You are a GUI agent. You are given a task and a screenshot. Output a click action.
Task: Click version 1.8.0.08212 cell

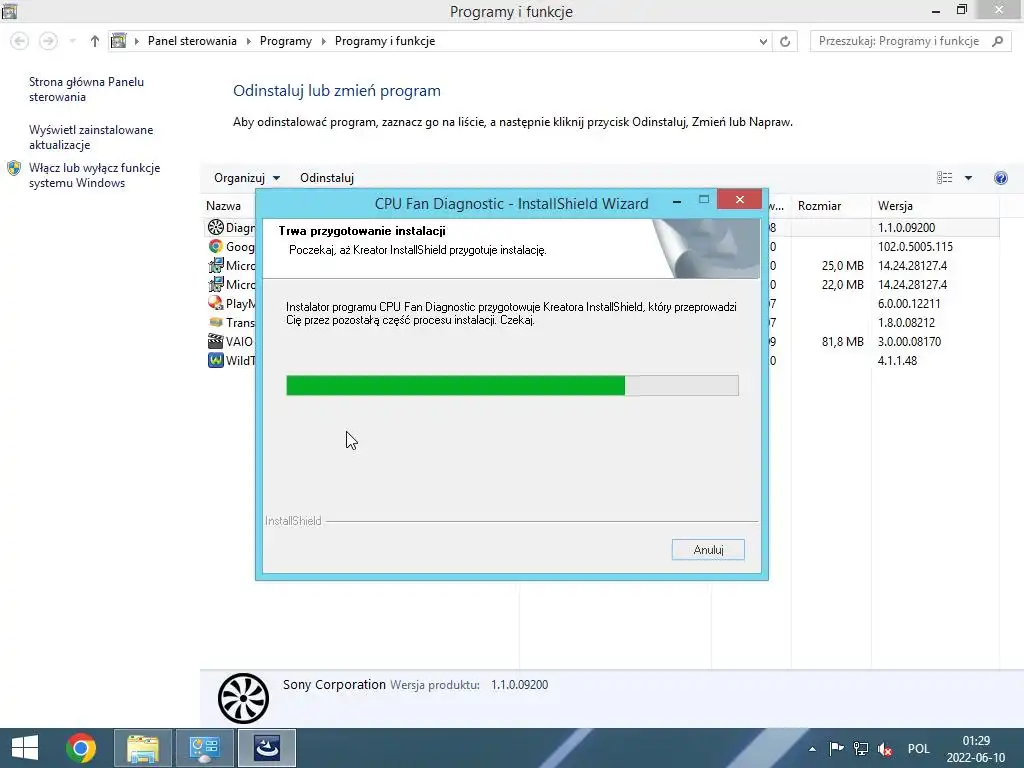coord(906,323)
